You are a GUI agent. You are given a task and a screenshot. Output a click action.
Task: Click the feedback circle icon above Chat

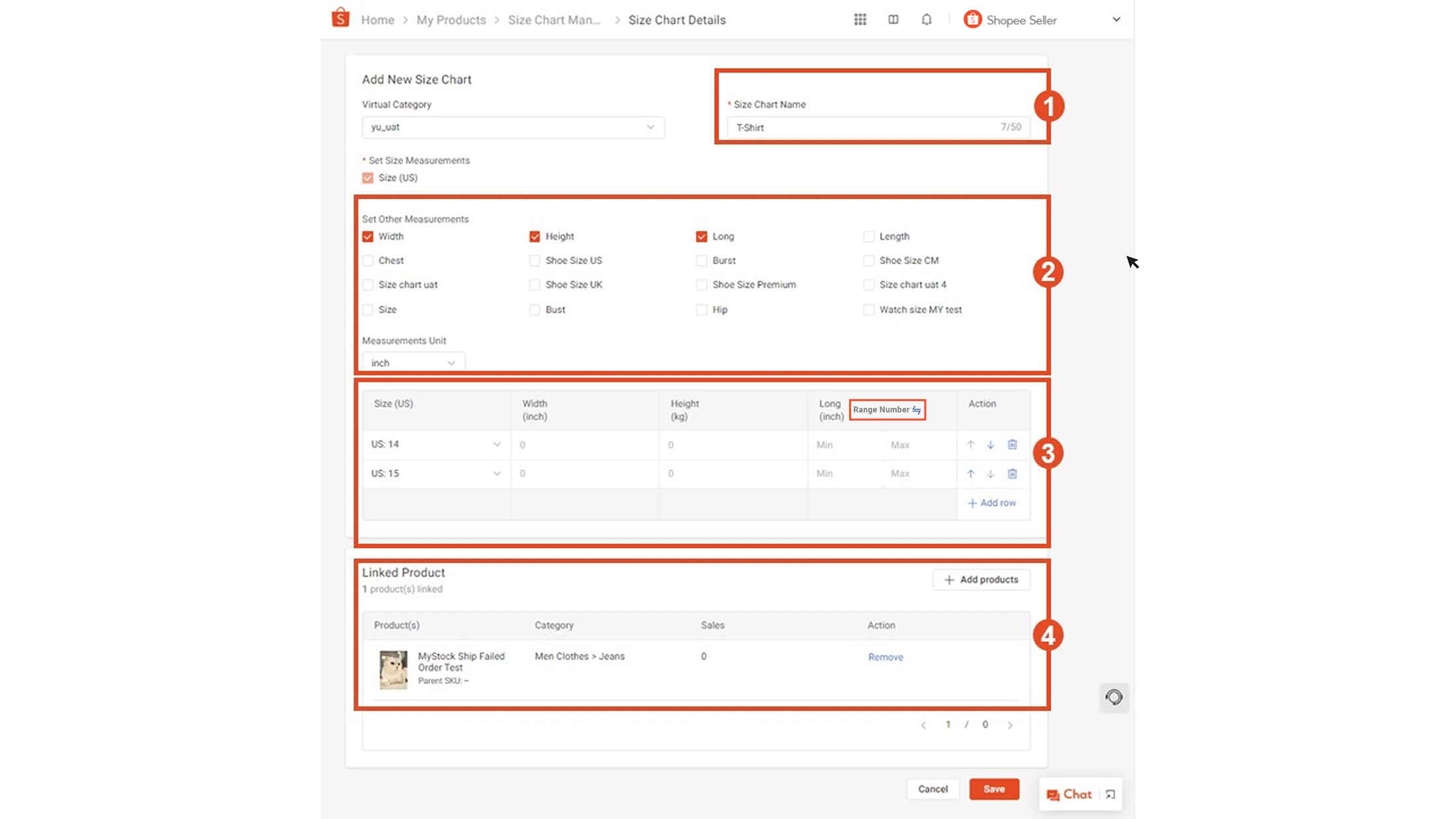pyautogui.click(x=1114, y=697)
